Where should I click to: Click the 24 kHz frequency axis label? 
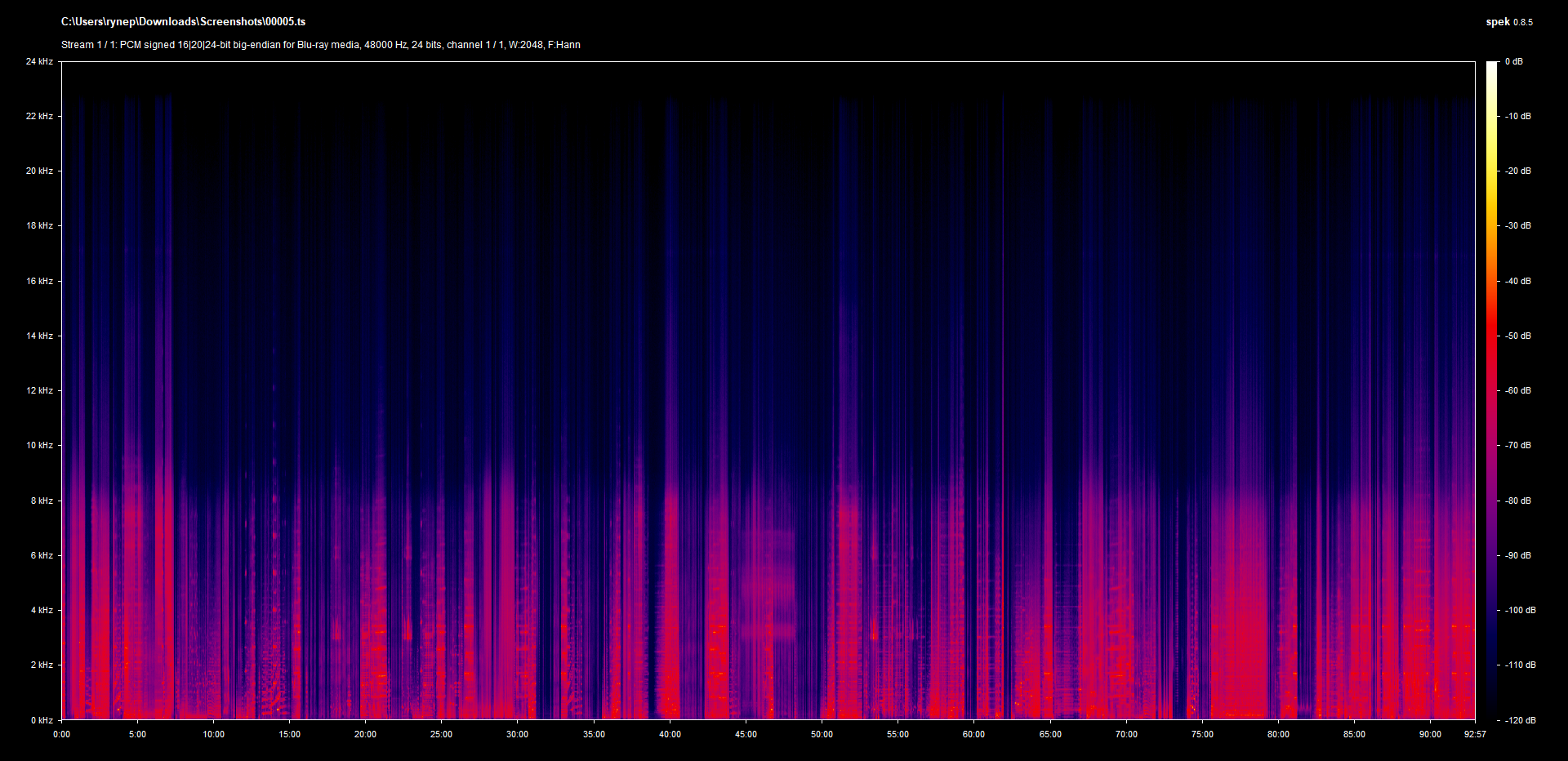[39, 62]
